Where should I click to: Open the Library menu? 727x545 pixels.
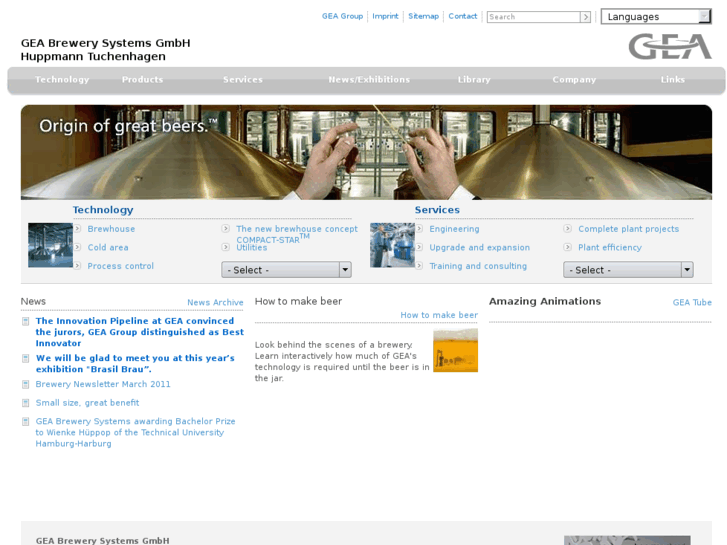(474, 80)
